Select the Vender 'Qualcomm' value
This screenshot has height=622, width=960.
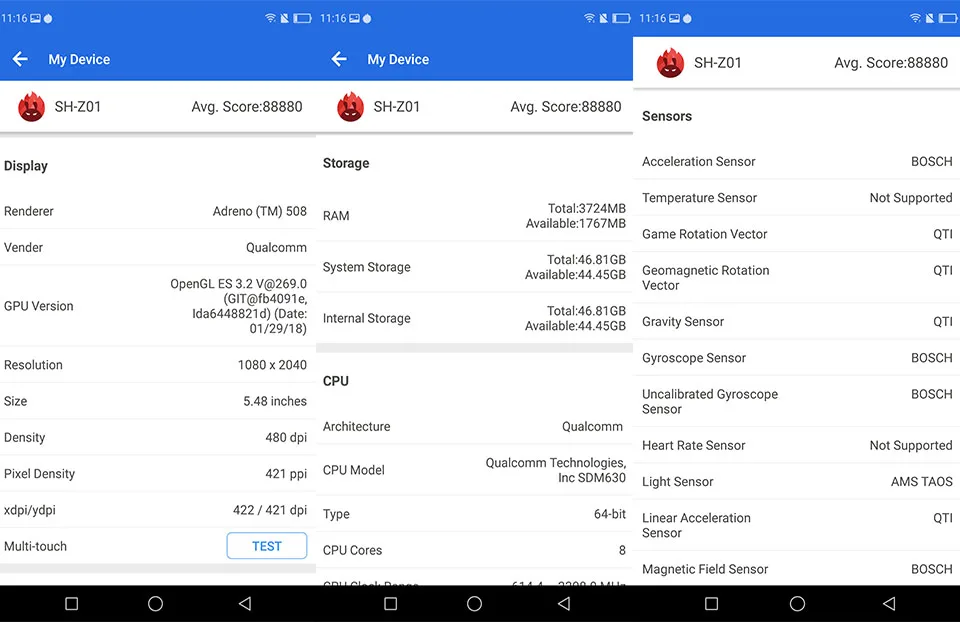point(276,247)
